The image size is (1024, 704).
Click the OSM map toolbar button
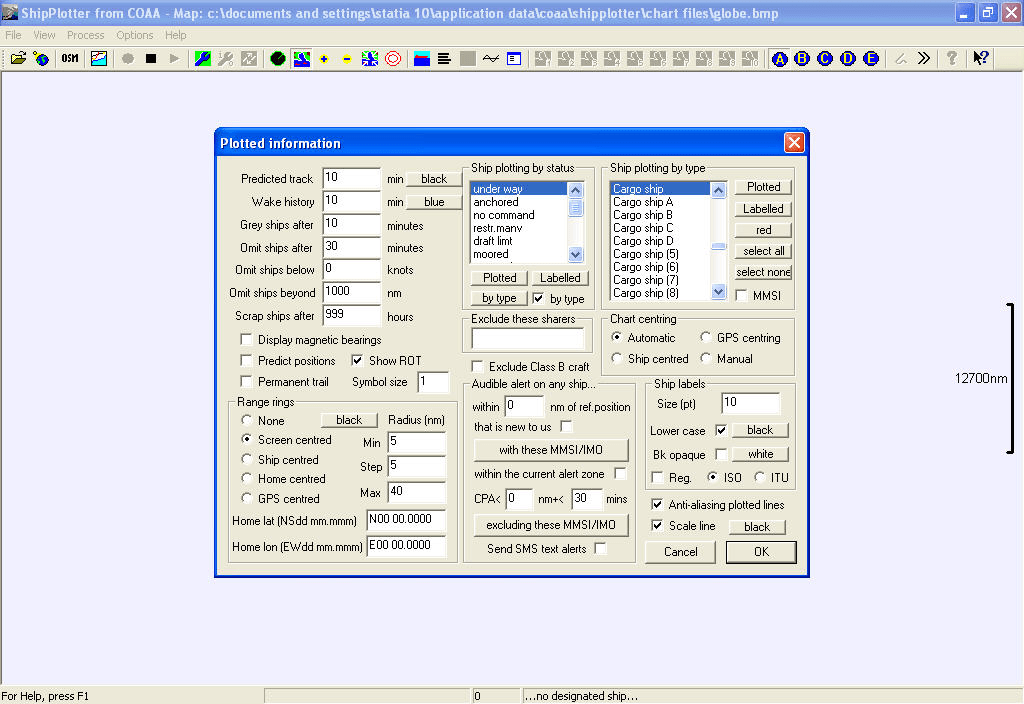pyautogui.click(x=70, y=59)
